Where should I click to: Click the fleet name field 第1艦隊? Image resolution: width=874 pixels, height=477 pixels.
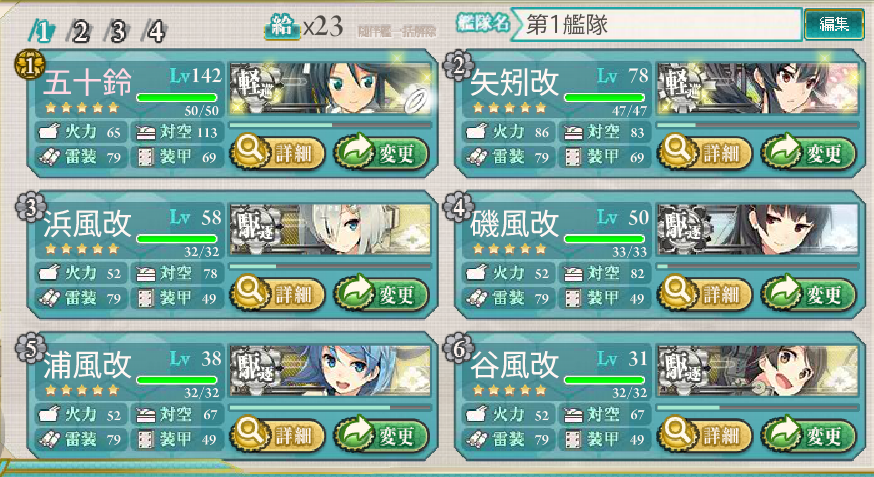tap(656, 24)
